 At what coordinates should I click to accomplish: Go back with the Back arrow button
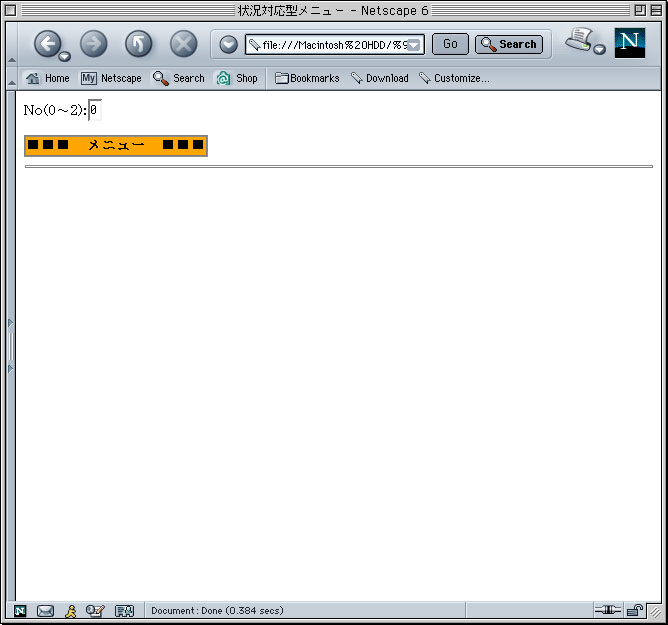47,43
